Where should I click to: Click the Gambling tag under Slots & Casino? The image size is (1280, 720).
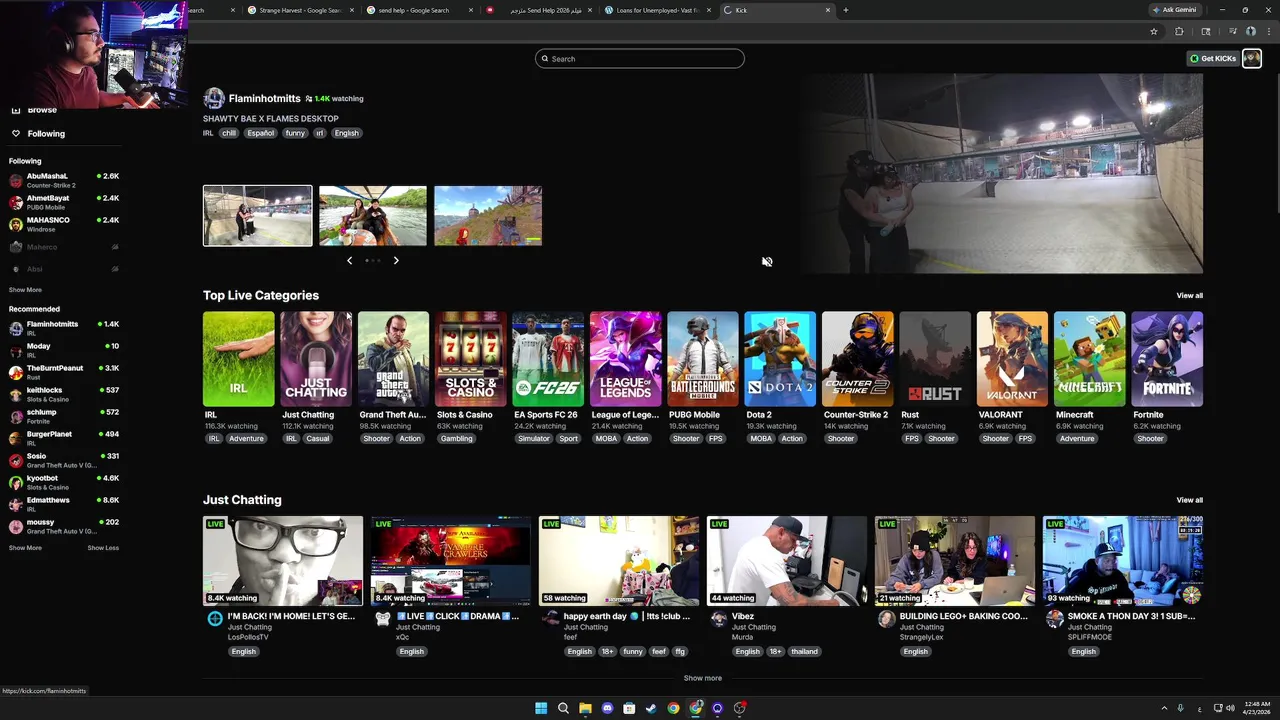click(x=456, y=439)
